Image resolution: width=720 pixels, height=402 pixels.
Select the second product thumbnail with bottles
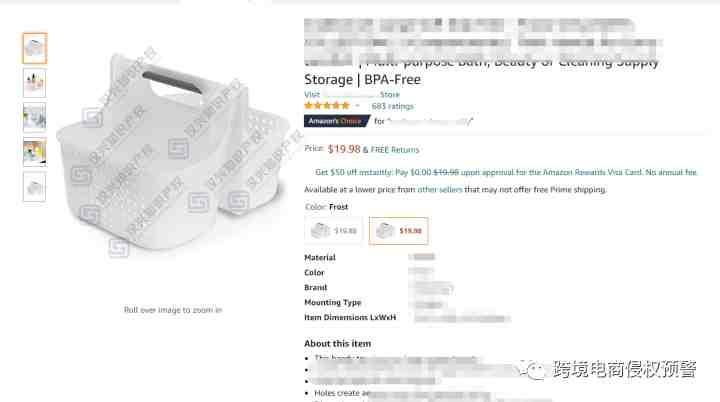point(34,83)
